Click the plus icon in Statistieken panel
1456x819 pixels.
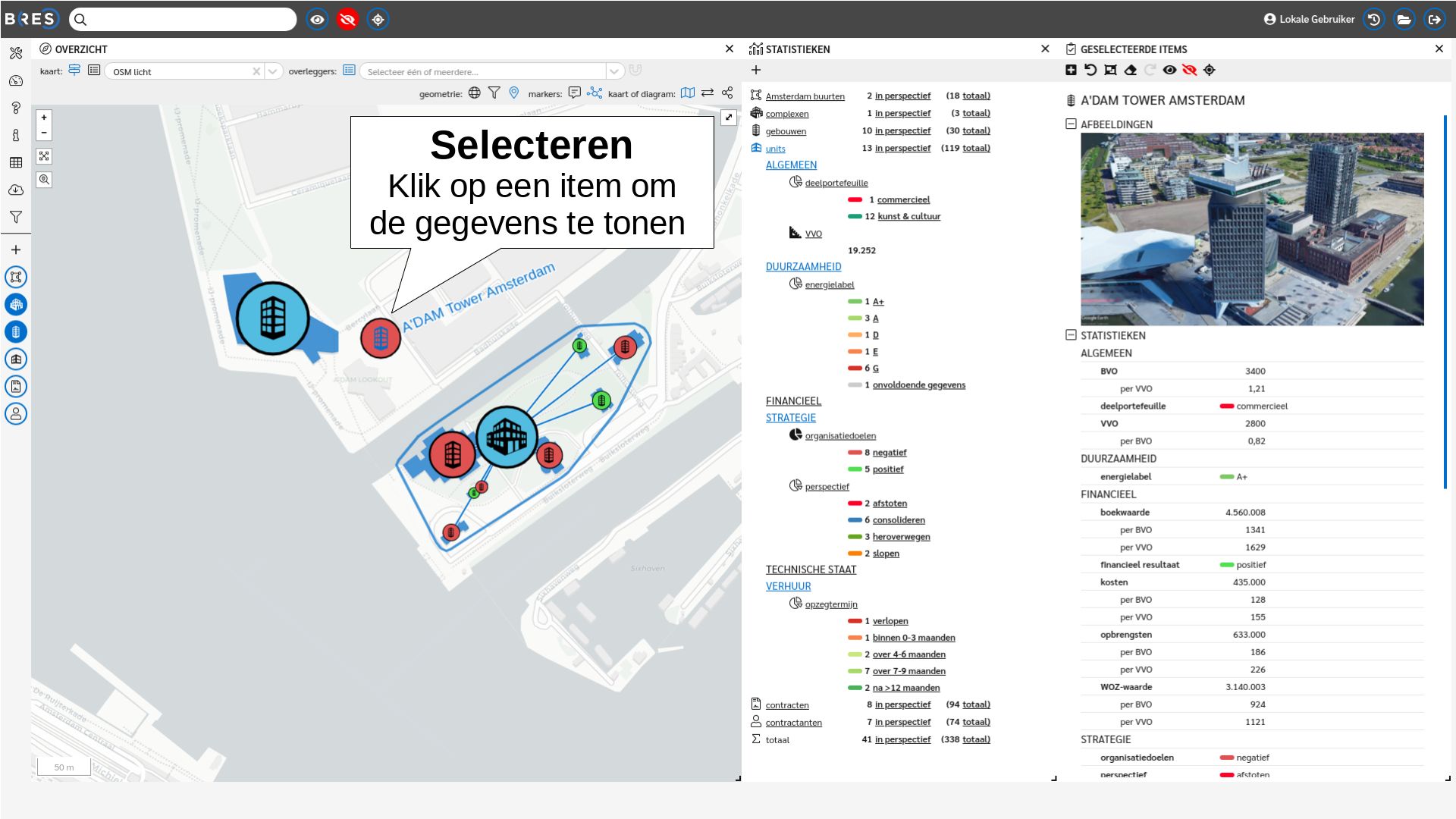[x=756, y=71]
